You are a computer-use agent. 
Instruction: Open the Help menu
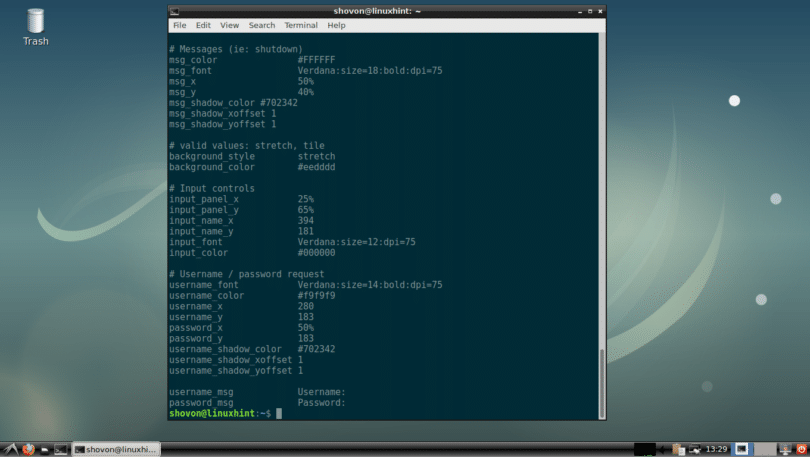tap(336, 25)
